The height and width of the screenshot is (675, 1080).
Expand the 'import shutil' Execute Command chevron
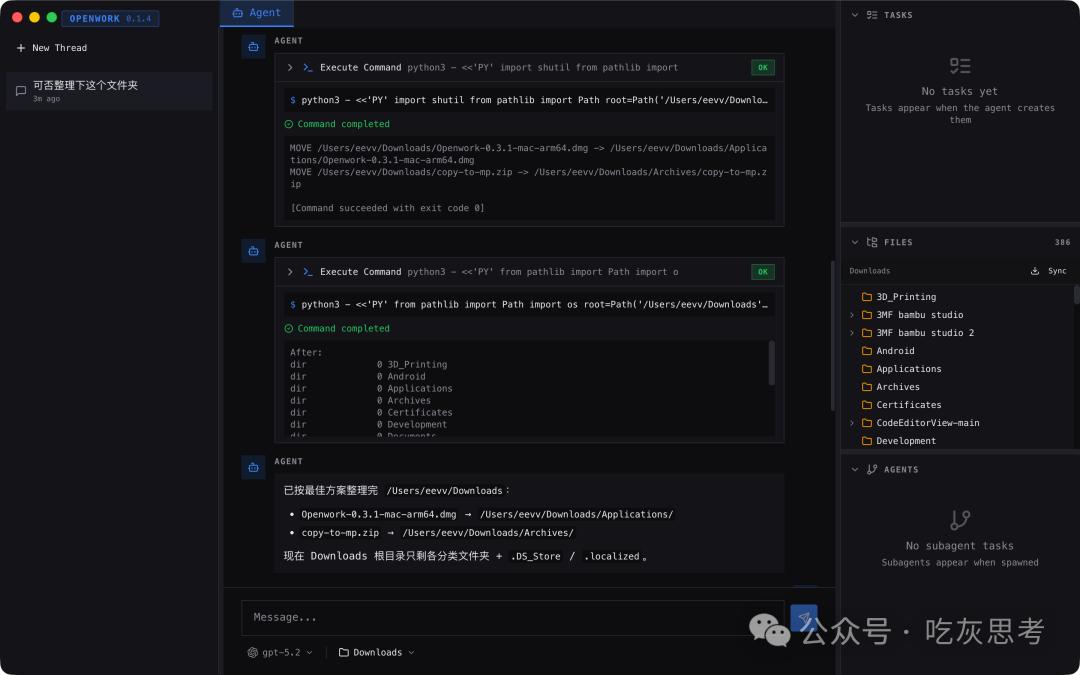(x=290, y=68)
